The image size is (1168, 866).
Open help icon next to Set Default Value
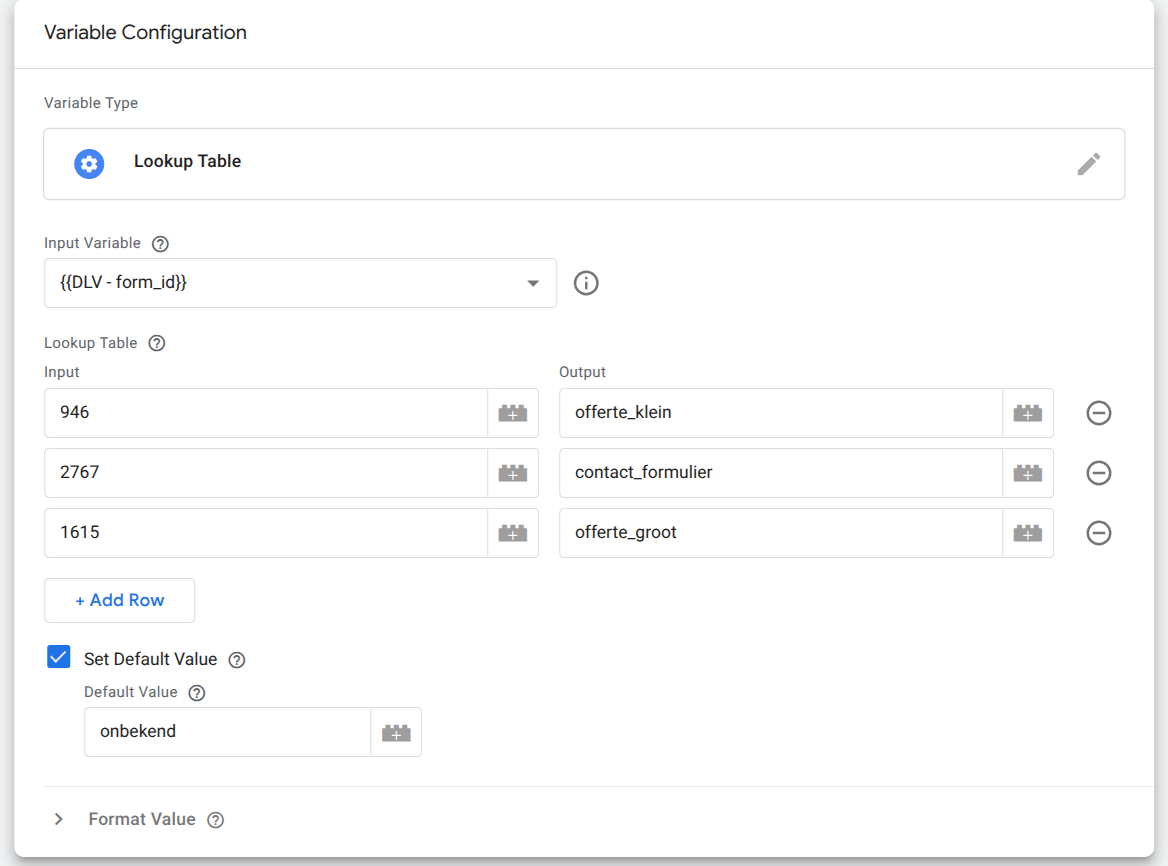(237, 660)
